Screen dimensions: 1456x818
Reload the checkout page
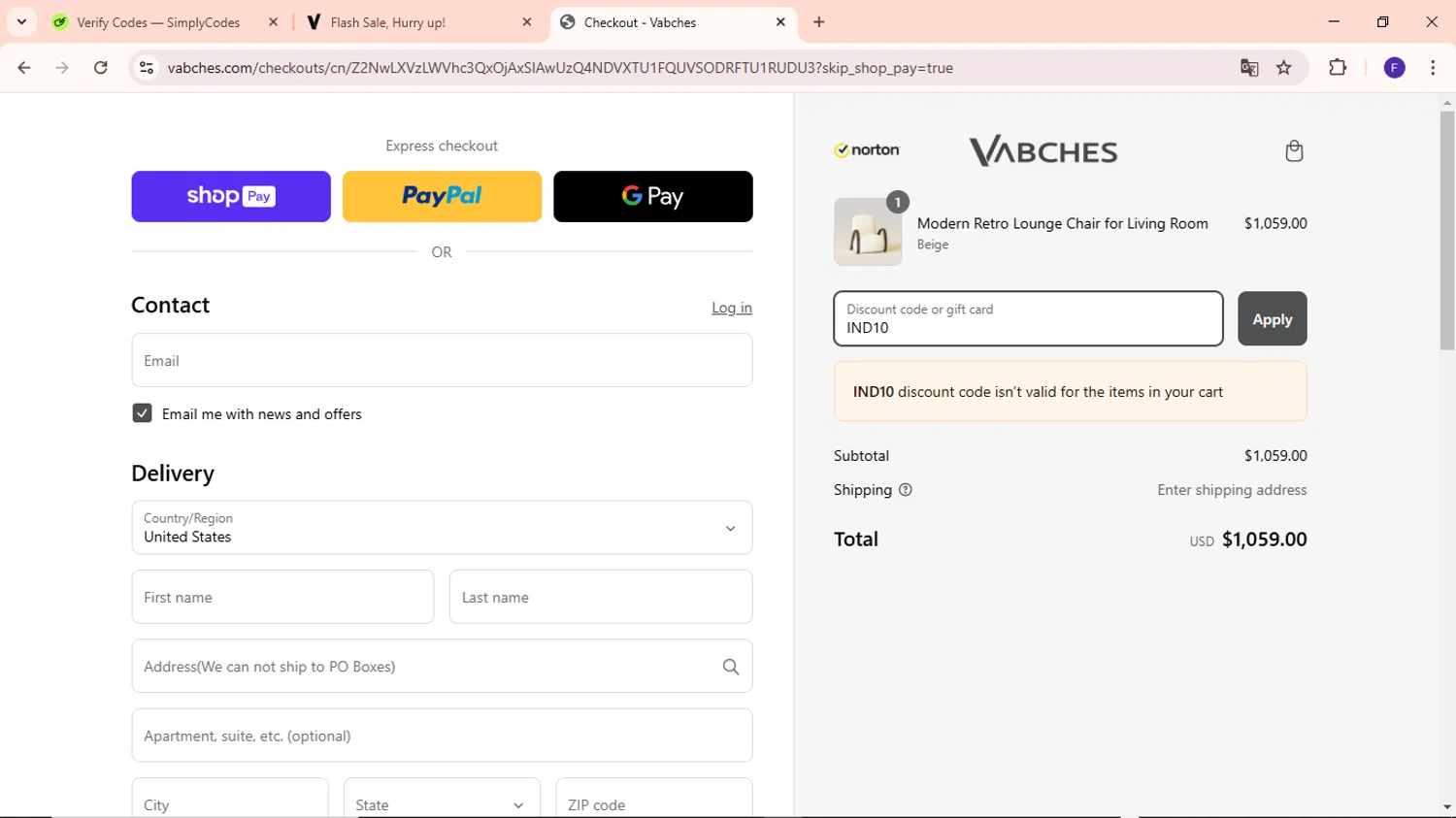[101, 68]
